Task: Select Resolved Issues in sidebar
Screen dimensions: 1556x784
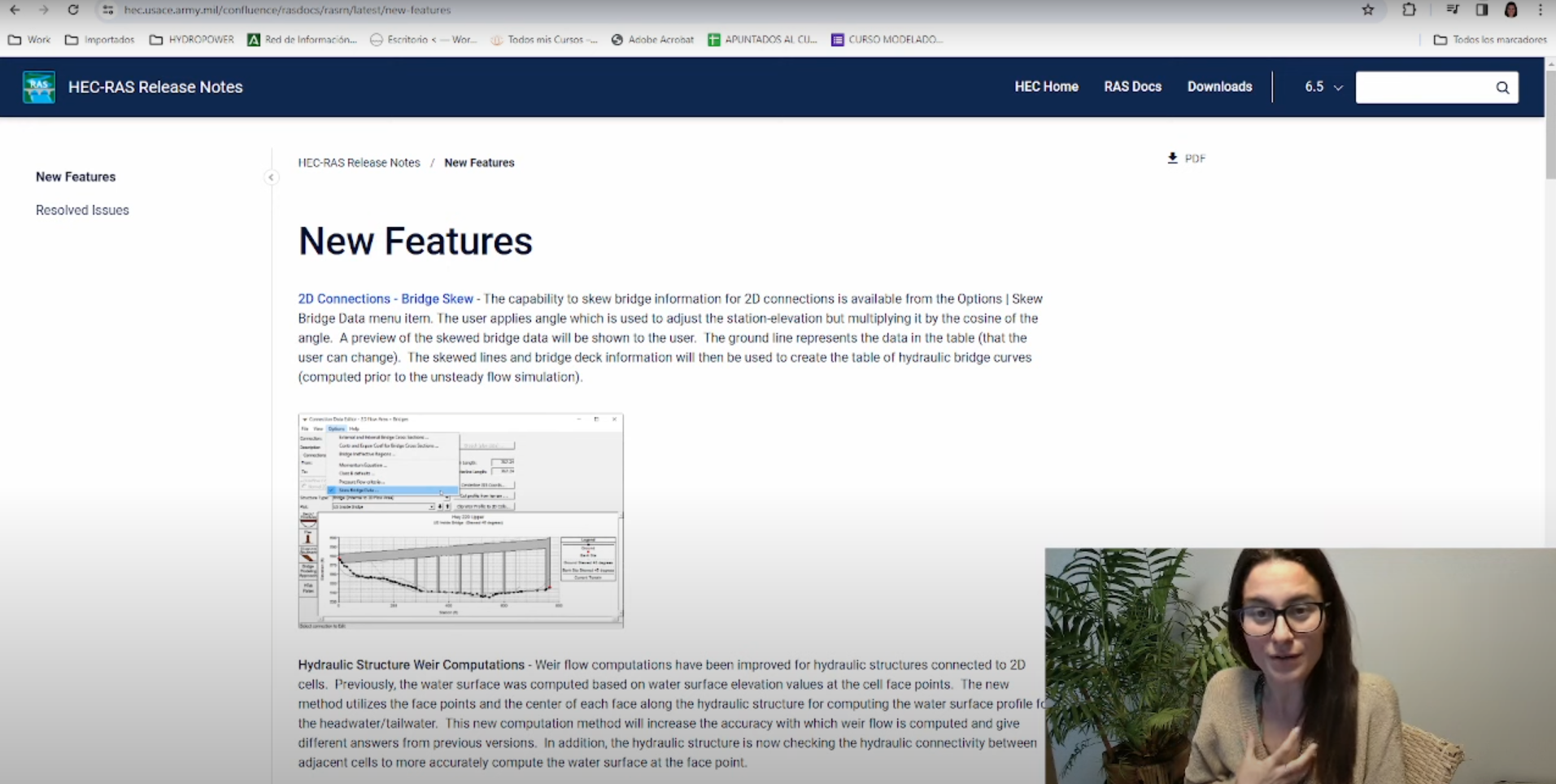Action: [82, 210]
